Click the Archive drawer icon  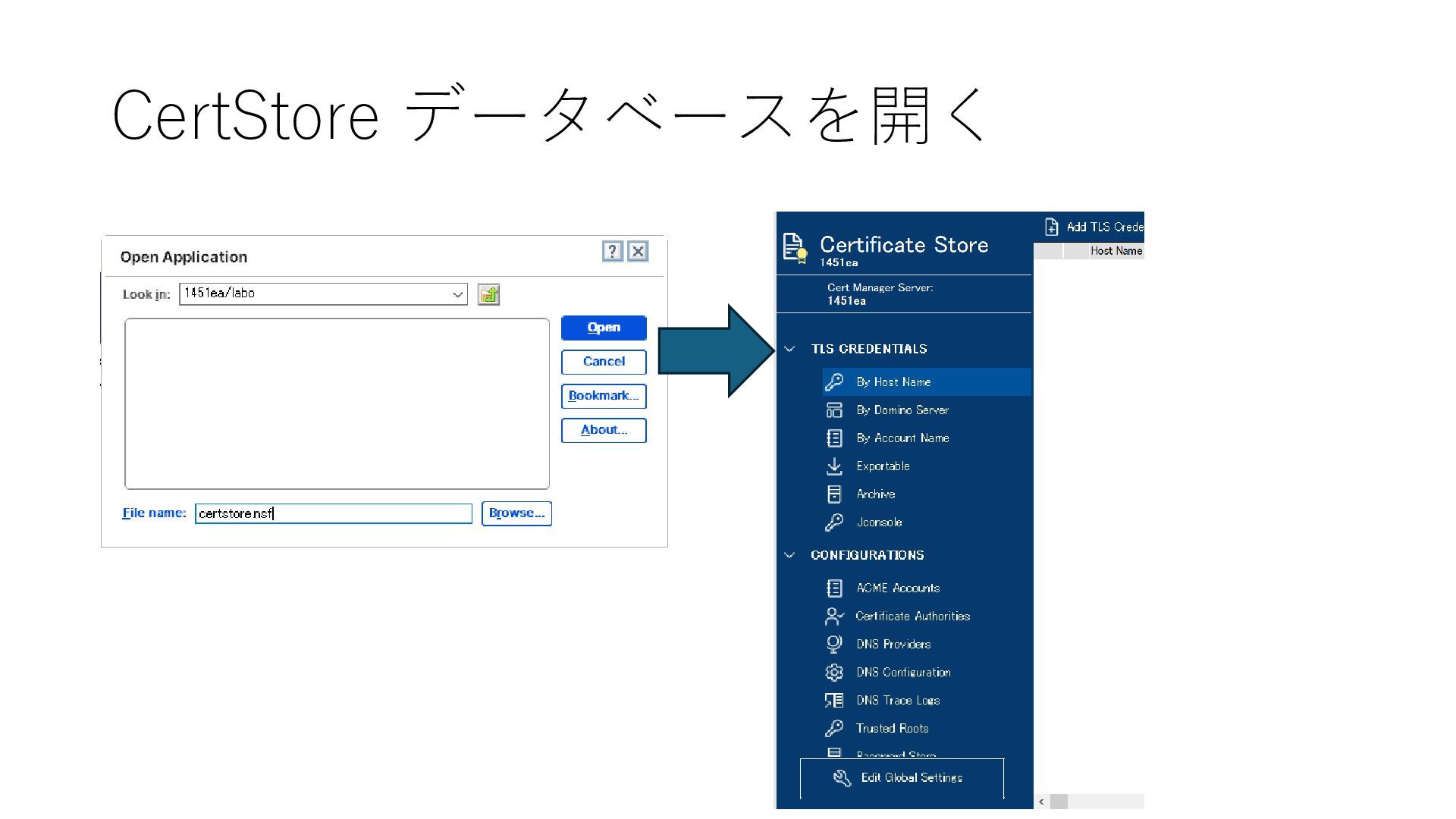click(x=834, y=494)
